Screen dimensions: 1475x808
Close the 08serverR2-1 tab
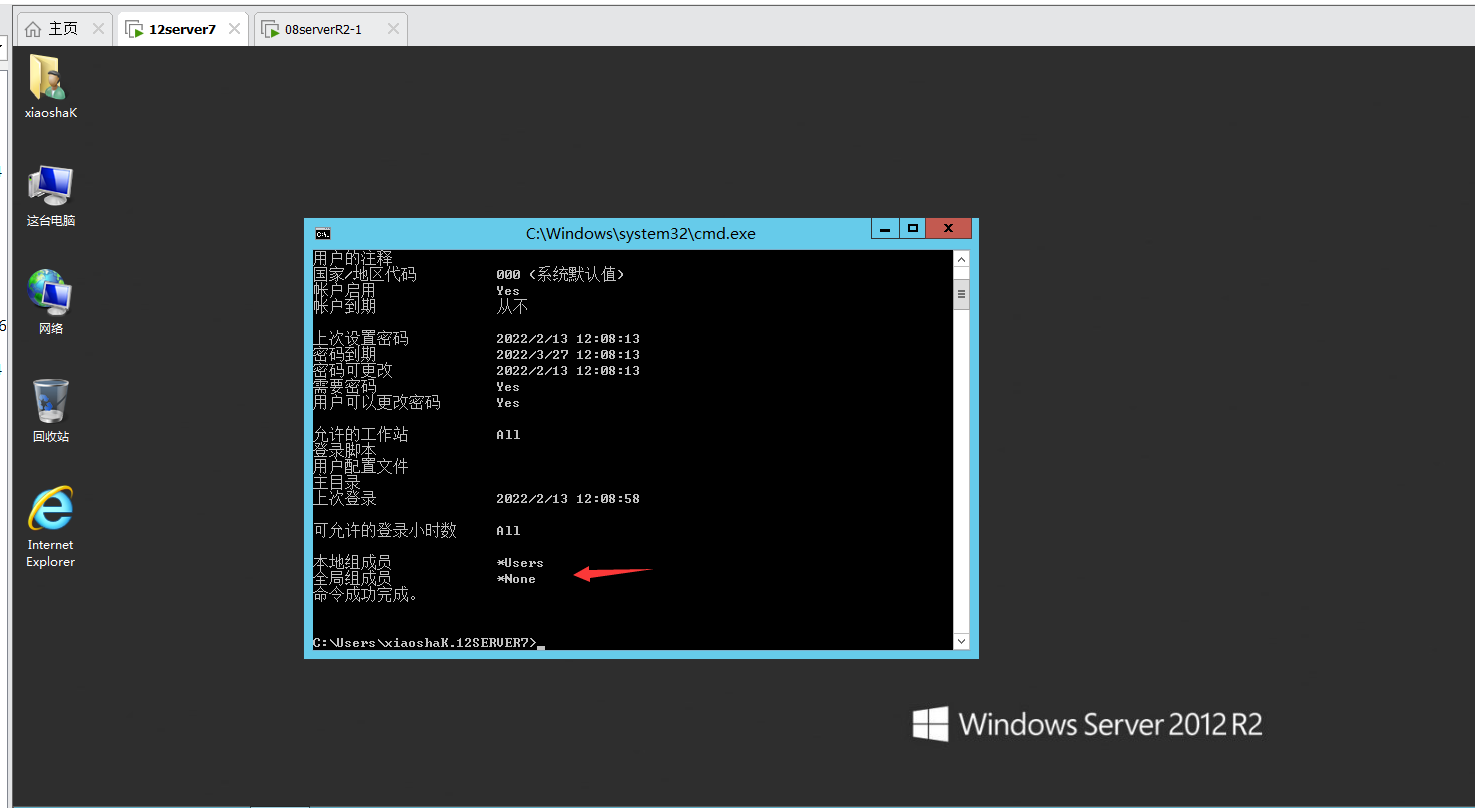(393, 29)
